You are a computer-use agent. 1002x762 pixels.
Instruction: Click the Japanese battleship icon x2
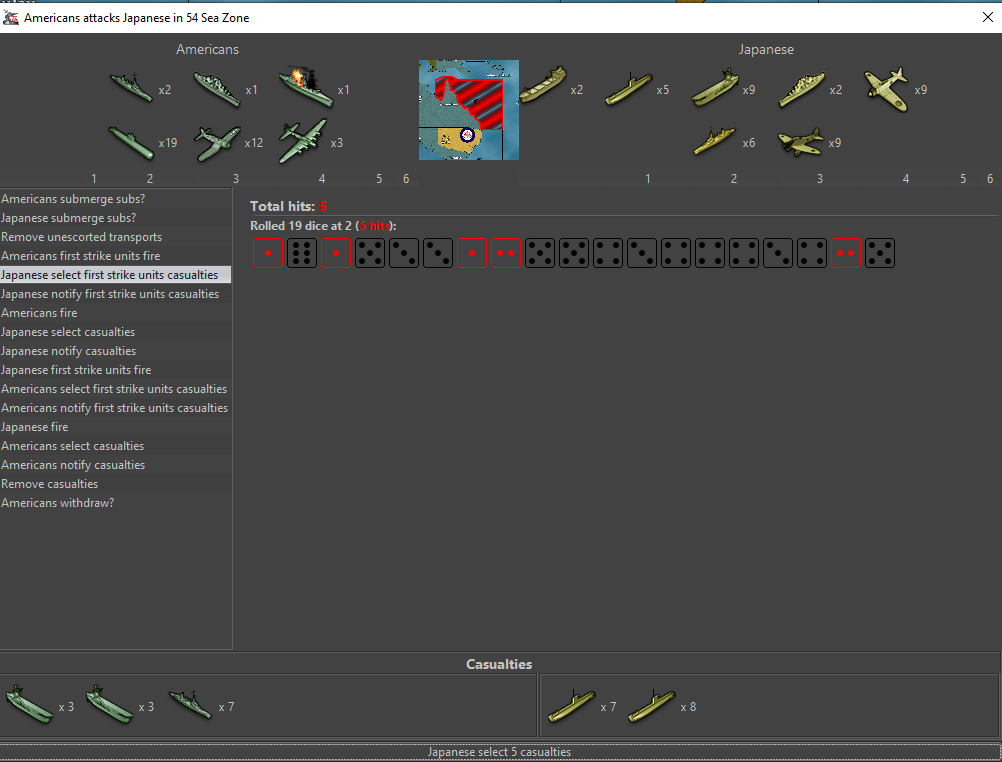click(802, 89)
